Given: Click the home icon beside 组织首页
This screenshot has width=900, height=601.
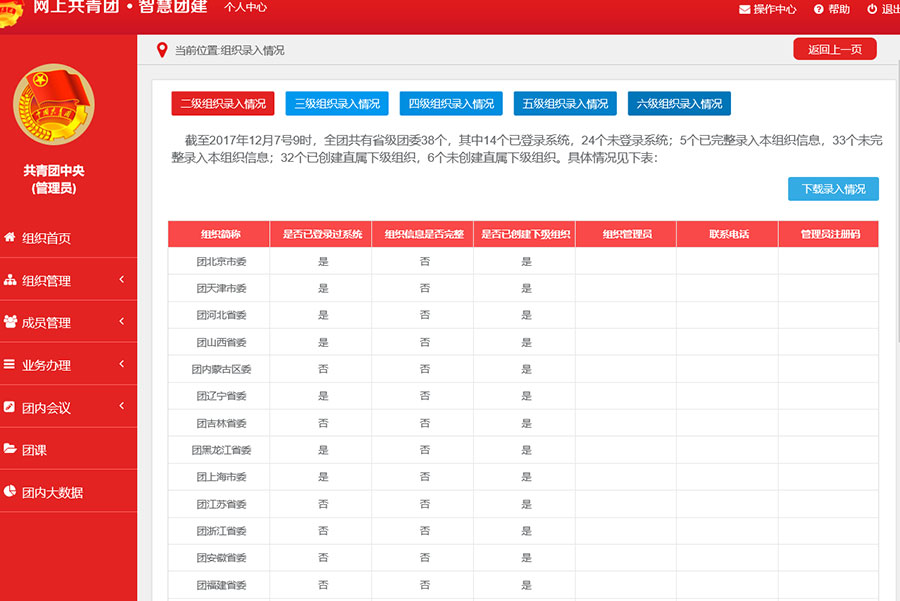Looking at the screenshot, I should coord(10,238).
